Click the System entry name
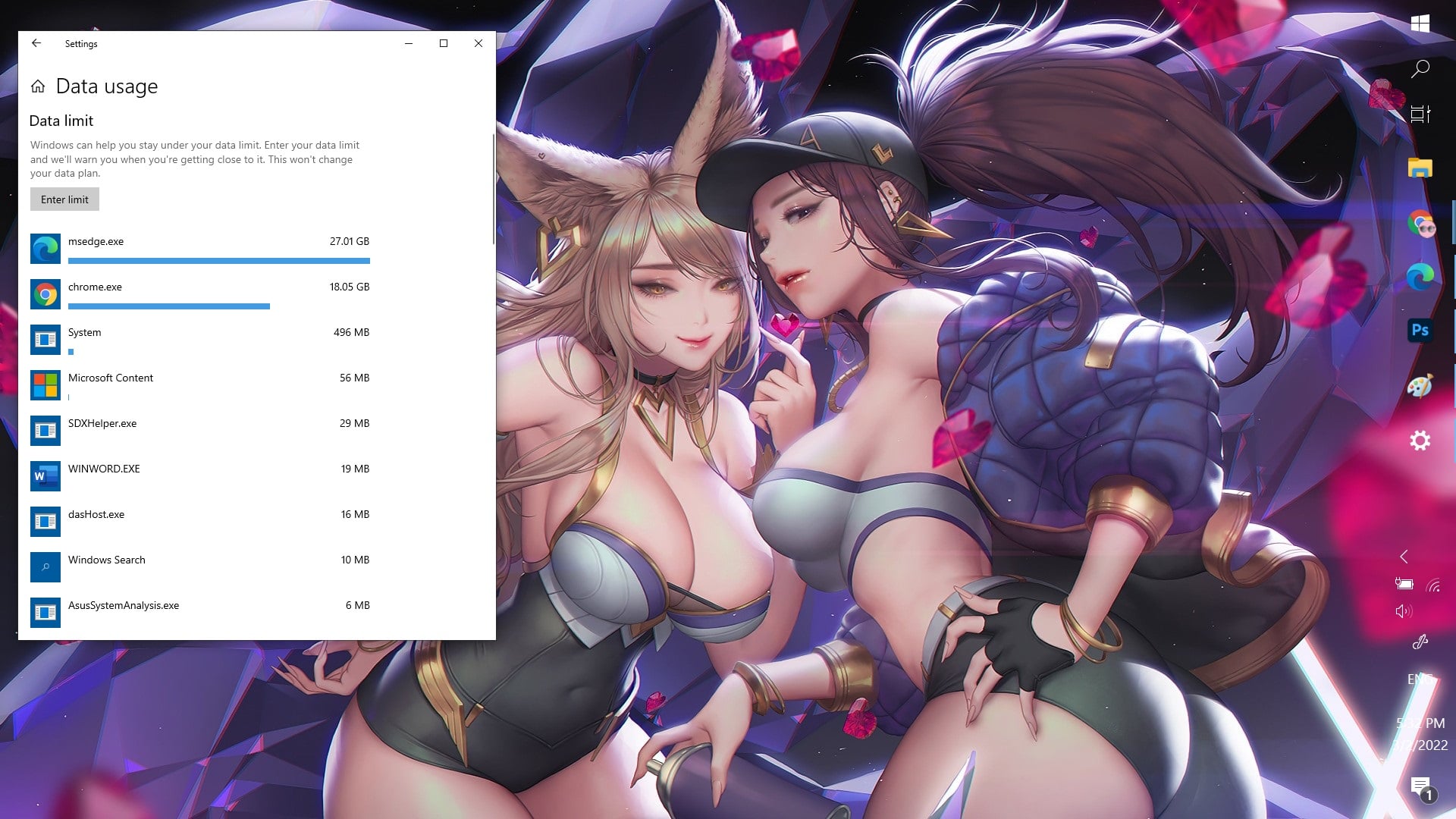Image resolution: width=1456 pixels, height=819 pixels. point(84,332)
